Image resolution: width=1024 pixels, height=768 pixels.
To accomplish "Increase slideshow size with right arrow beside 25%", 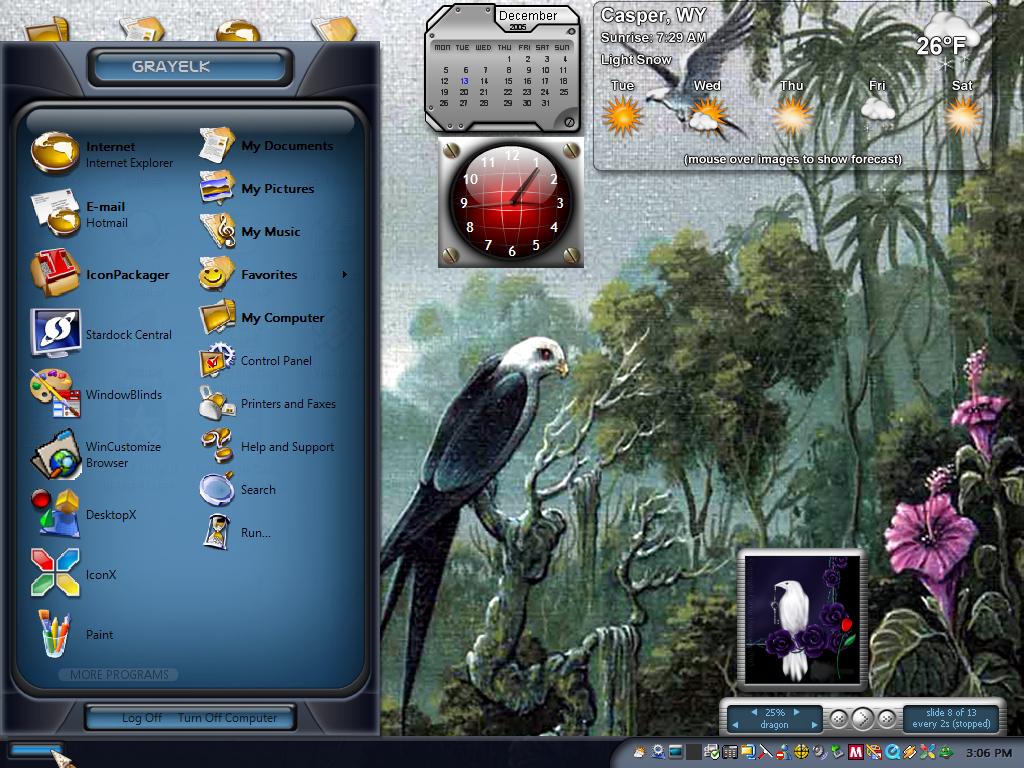I will [x=796, y=712].
